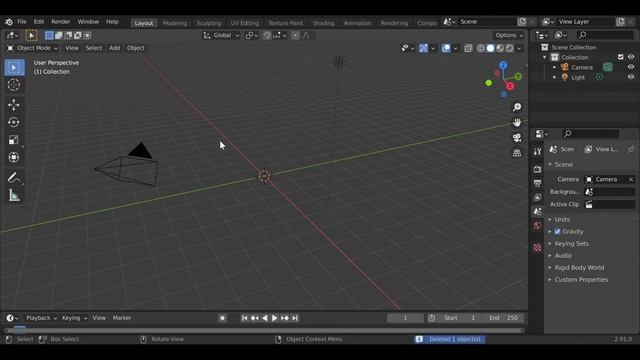This screenshot has width=640, height=360.
Task: Choose the Move tool
Action: point(14,105)
